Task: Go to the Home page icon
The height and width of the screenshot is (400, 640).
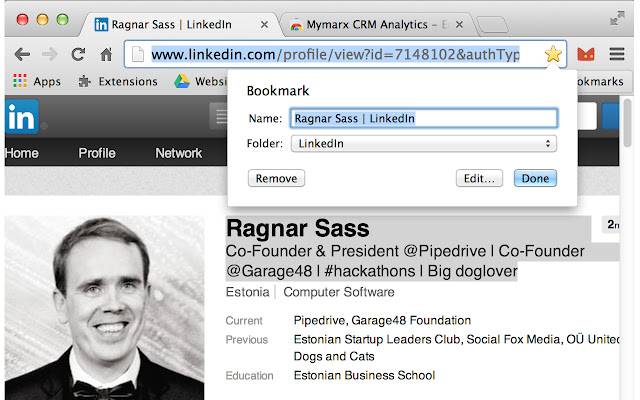Action: pyautogui.click(x=106, y=54)
